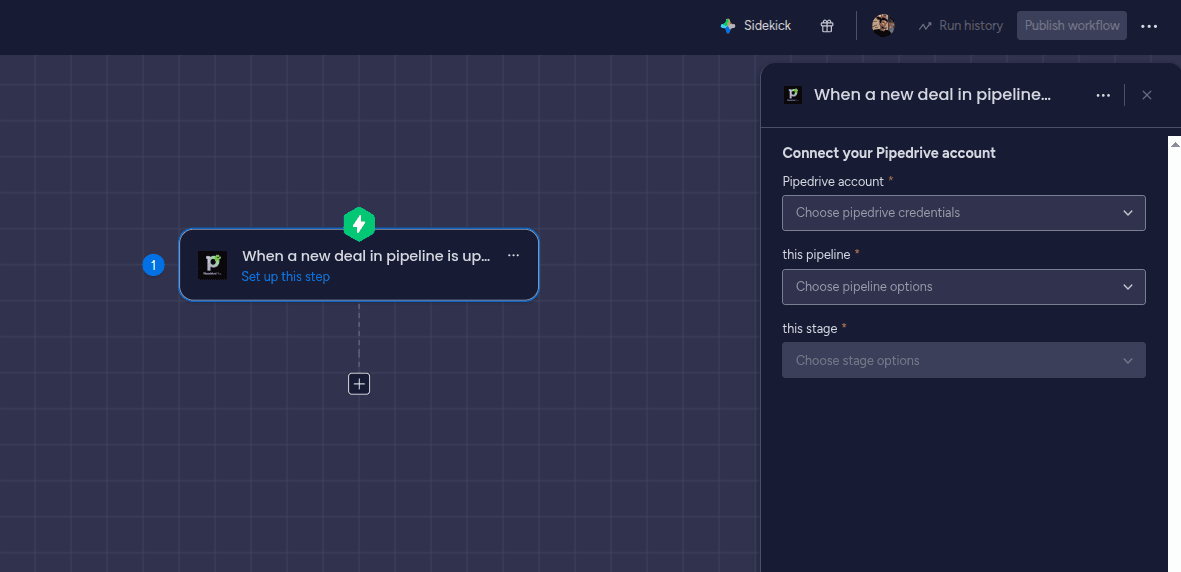View Run history
The height and width of the screenshot is (572, 1181).
click(960, 26)
